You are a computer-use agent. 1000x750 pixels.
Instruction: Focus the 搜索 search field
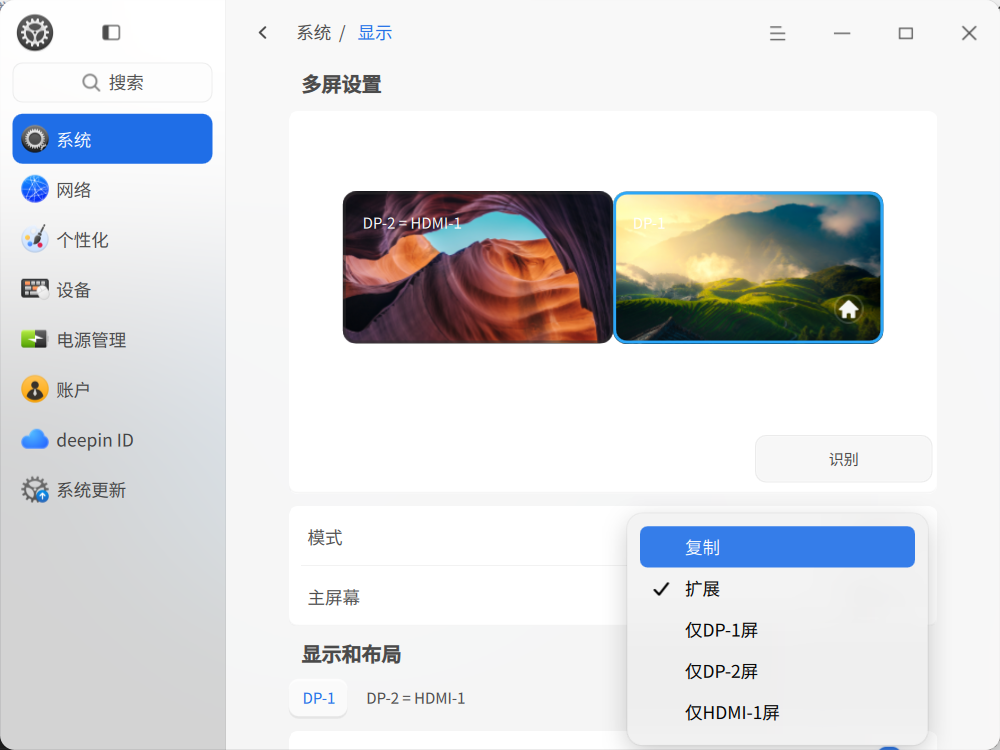click(x=112, y=82)
